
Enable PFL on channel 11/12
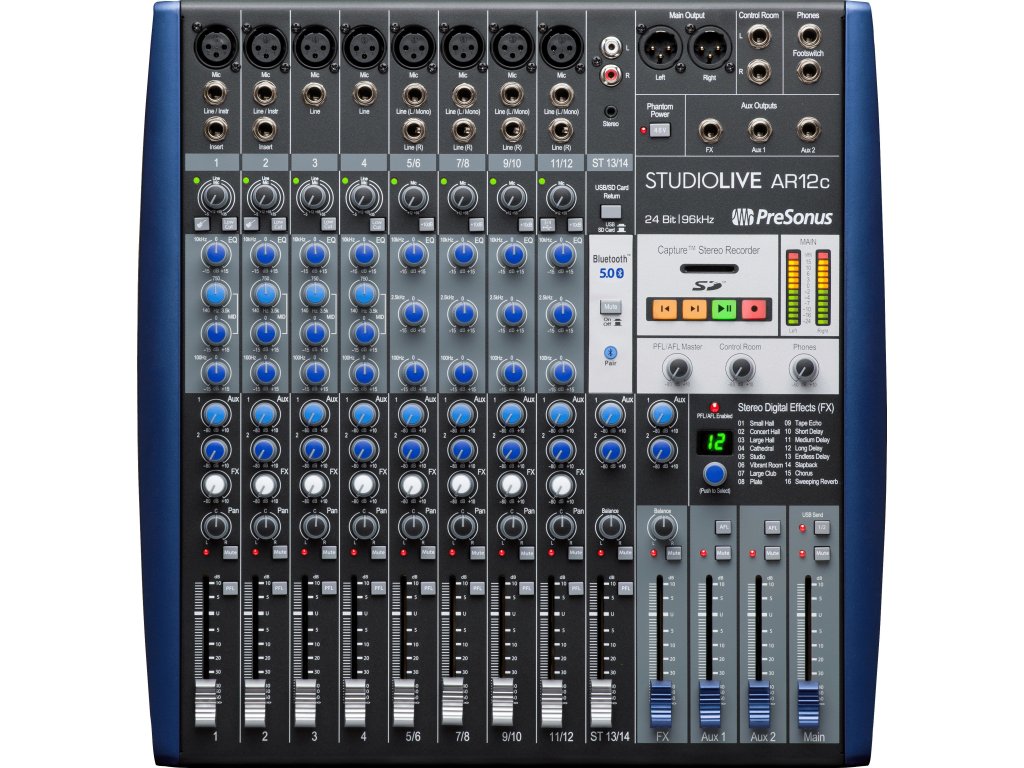tap(575, 588)
